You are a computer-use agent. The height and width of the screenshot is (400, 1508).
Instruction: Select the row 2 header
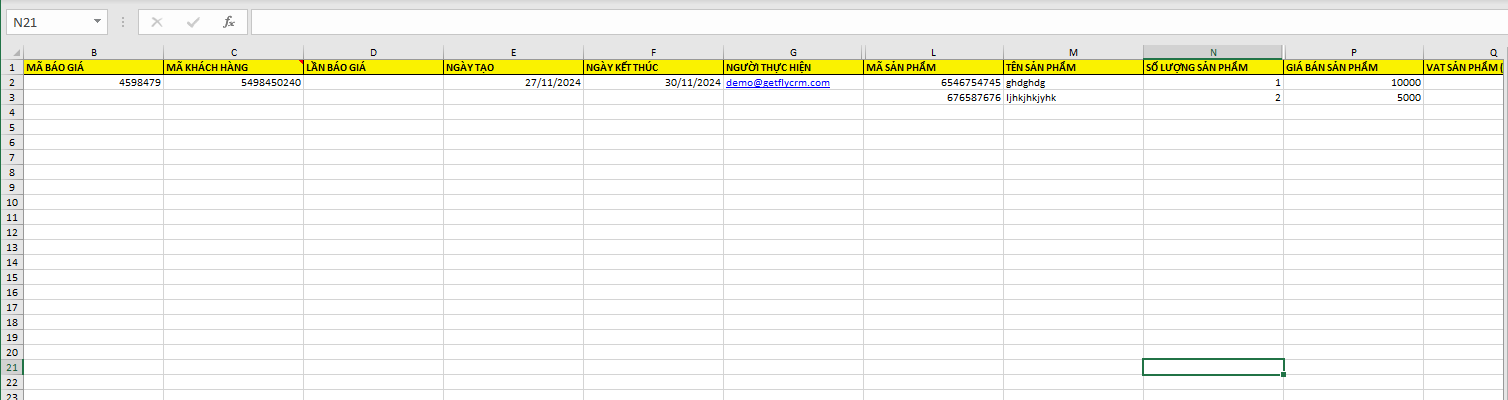click(x=12, y=83)
